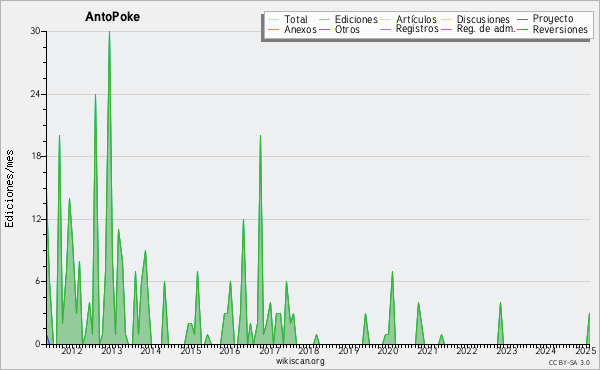Image resolution: width=600 pixels, height=370 pixels.
Task: Select the Reg. de adm. legend entry
Action: (x=486, y=29)
